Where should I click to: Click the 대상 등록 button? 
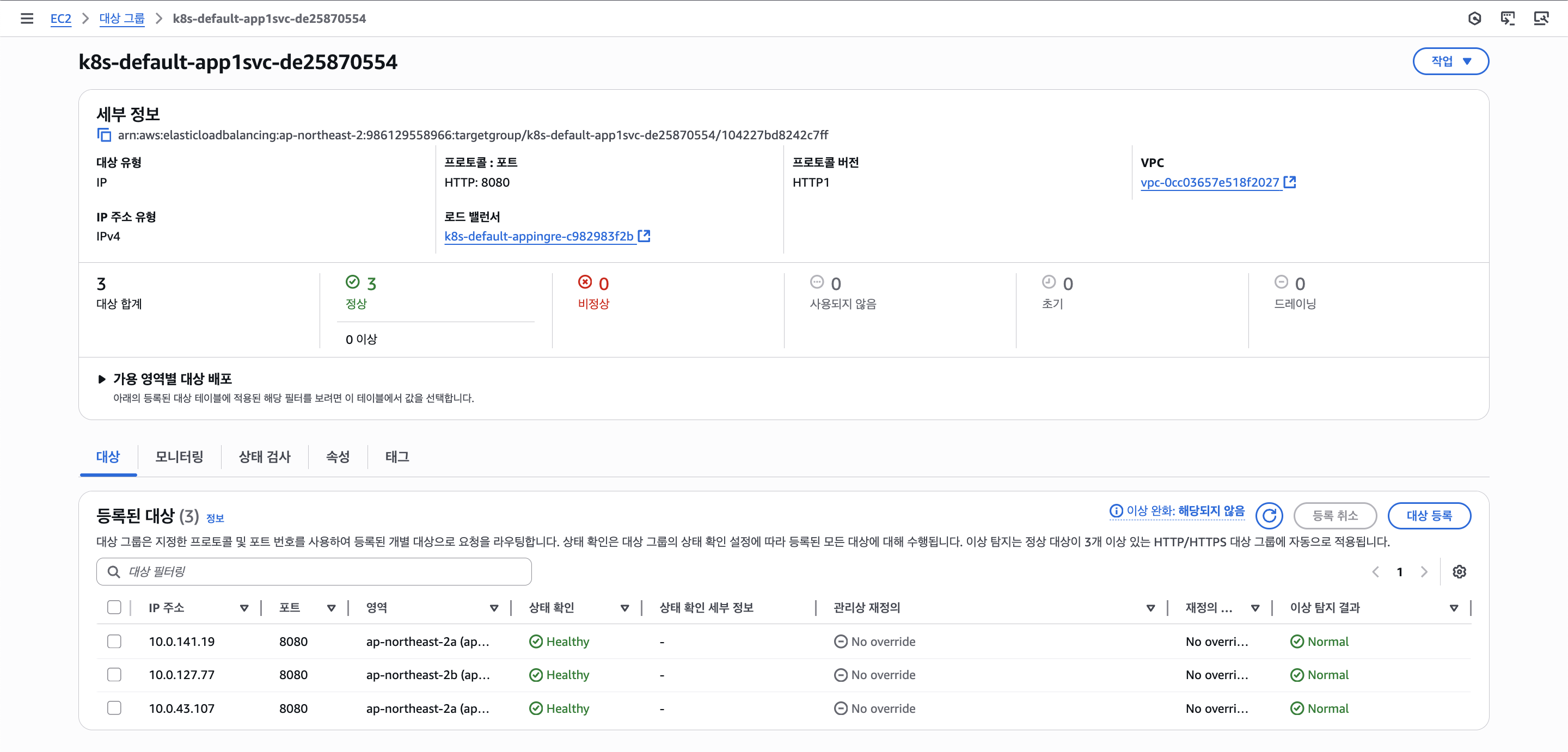[1429, 515]
